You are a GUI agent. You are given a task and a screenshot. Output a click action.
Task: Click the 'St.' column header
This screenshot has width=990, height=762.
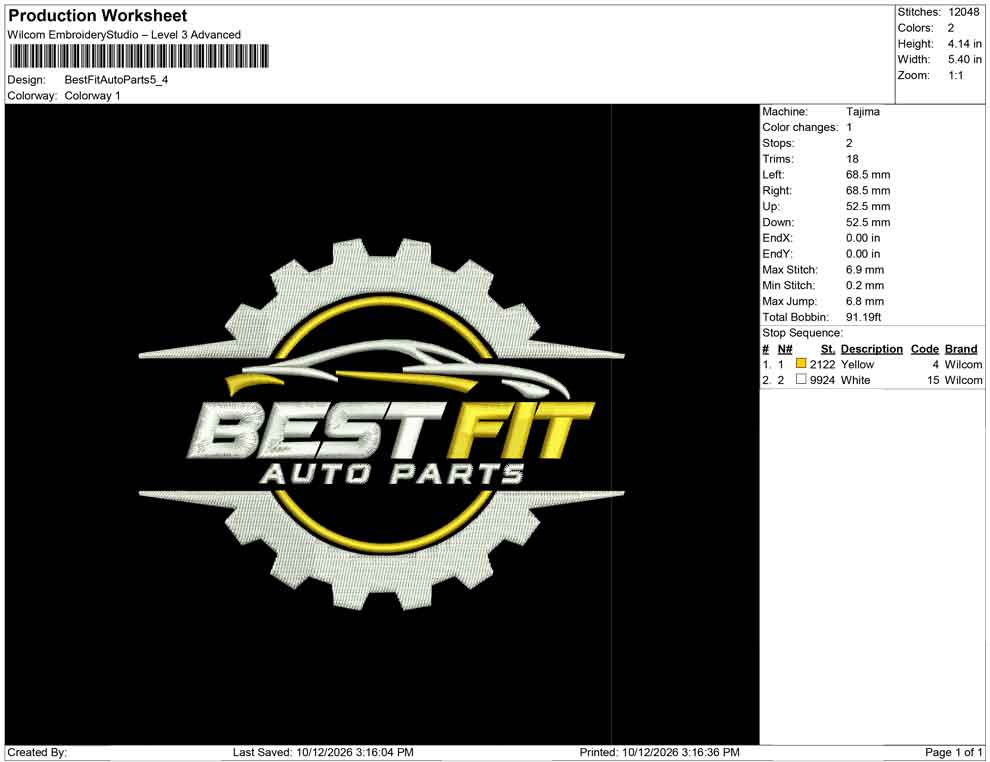(828, 349)
